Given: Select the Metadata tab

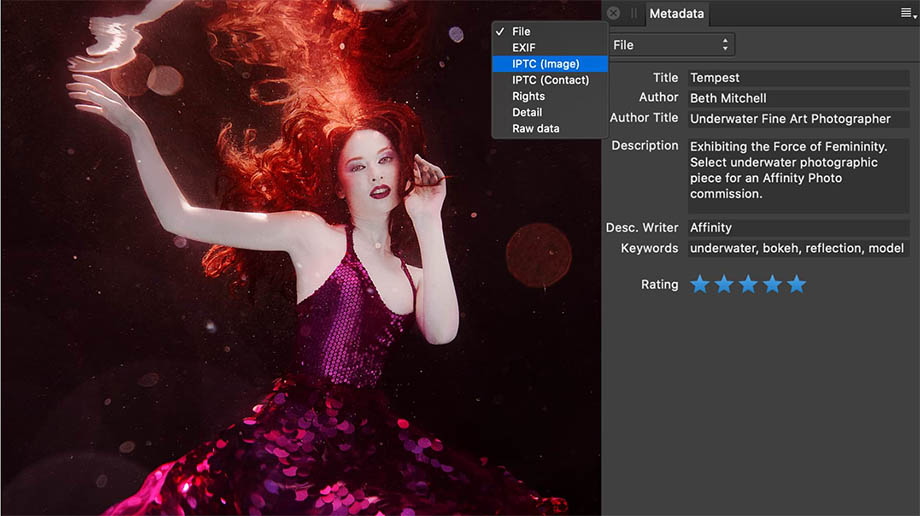Looking at the screenshot, I should pyautogui.click(x=678, y=14).
